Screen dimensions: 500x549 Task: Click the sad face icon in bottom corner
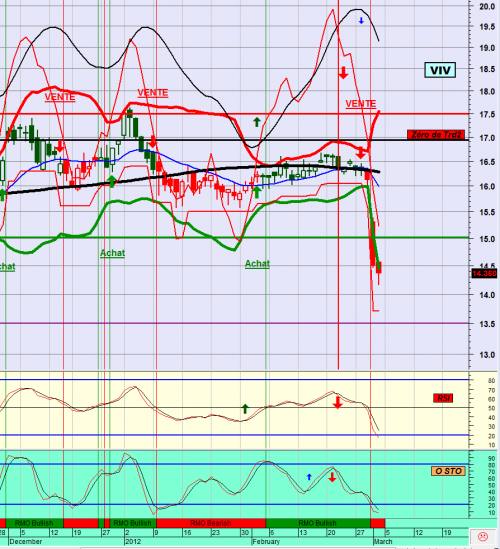(483, 536)
